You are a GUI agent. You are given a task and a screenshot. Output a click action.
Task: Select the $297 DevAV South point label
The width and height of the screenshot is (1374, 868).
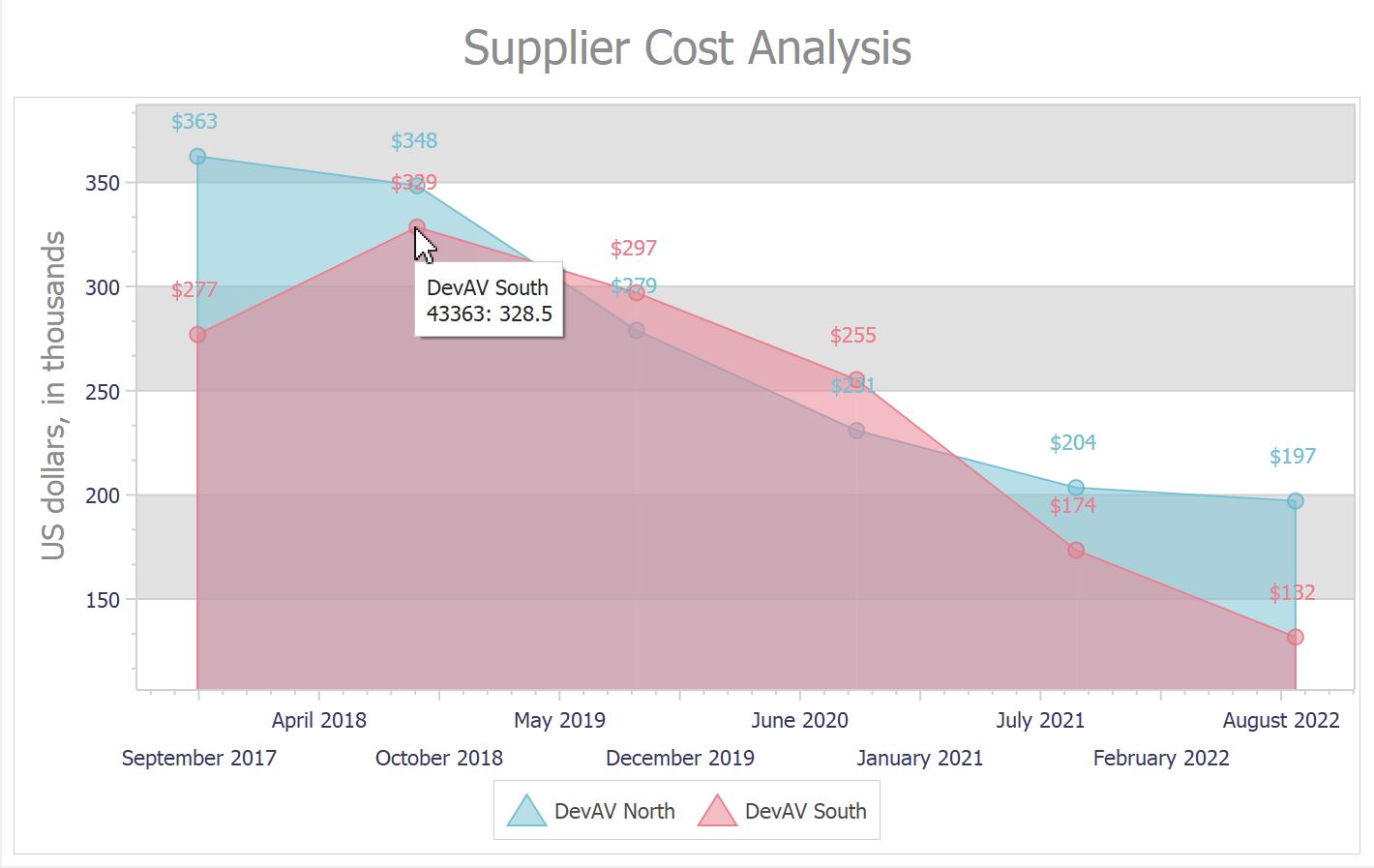click(x=634, y=249)
